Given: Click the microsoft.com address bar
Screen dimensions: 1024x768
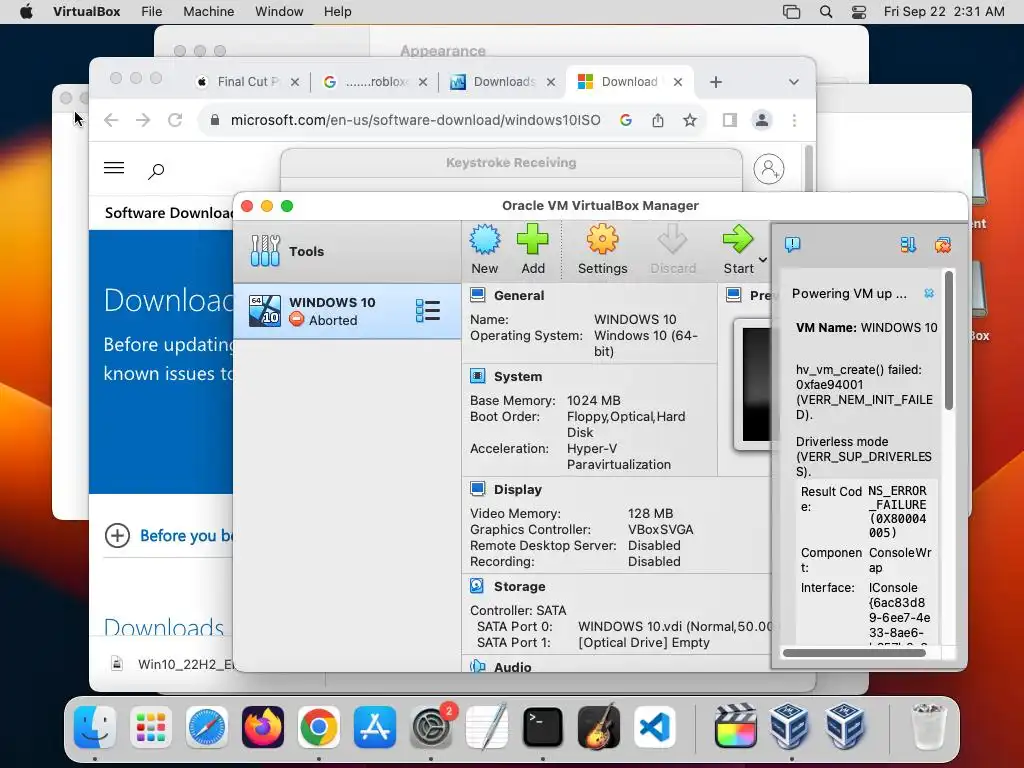Looking at the screenshot, I should tap(415, 120).
